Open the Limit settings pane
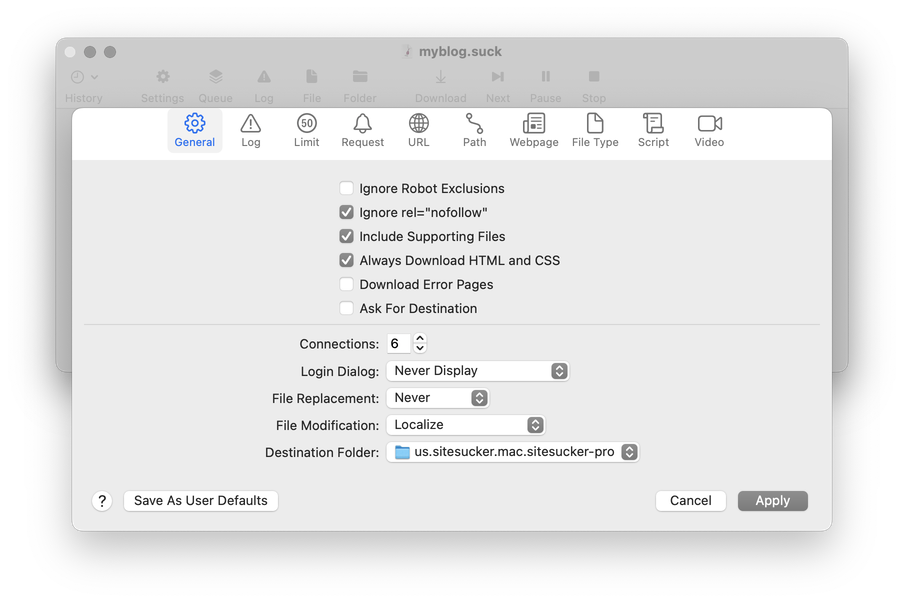904x605 pixels. tap(306, 130)
